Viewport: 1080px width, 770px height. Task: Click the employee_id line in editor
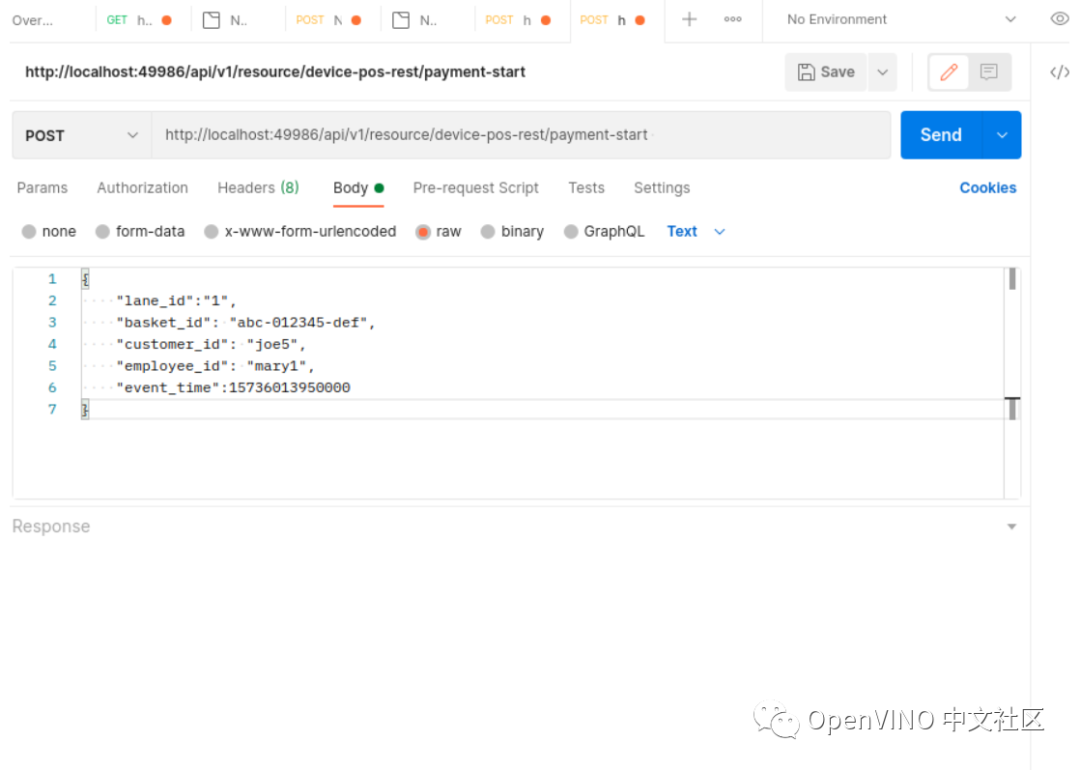click(215, 366)
